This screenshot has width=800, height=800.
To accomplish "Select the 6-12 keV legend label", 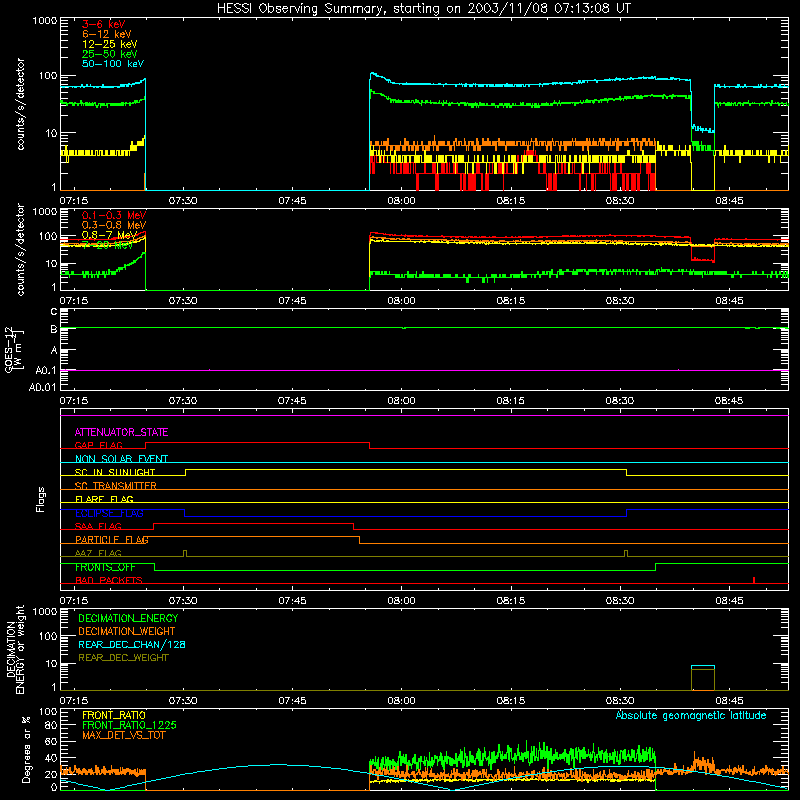I will [107, 34].
